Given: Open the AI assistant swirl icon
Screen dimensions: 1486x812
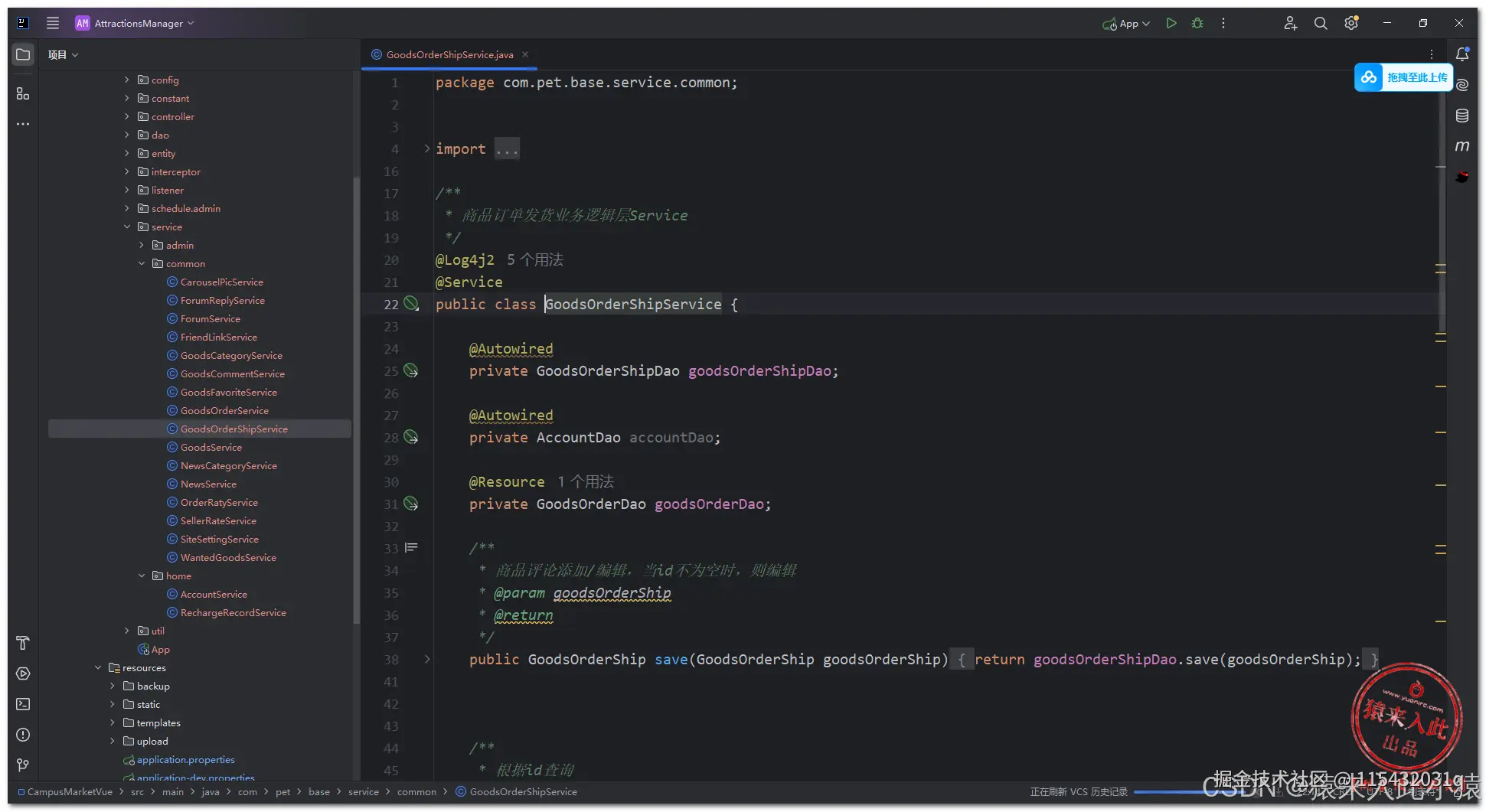Looking at the screenshot, I should 1462,85.
